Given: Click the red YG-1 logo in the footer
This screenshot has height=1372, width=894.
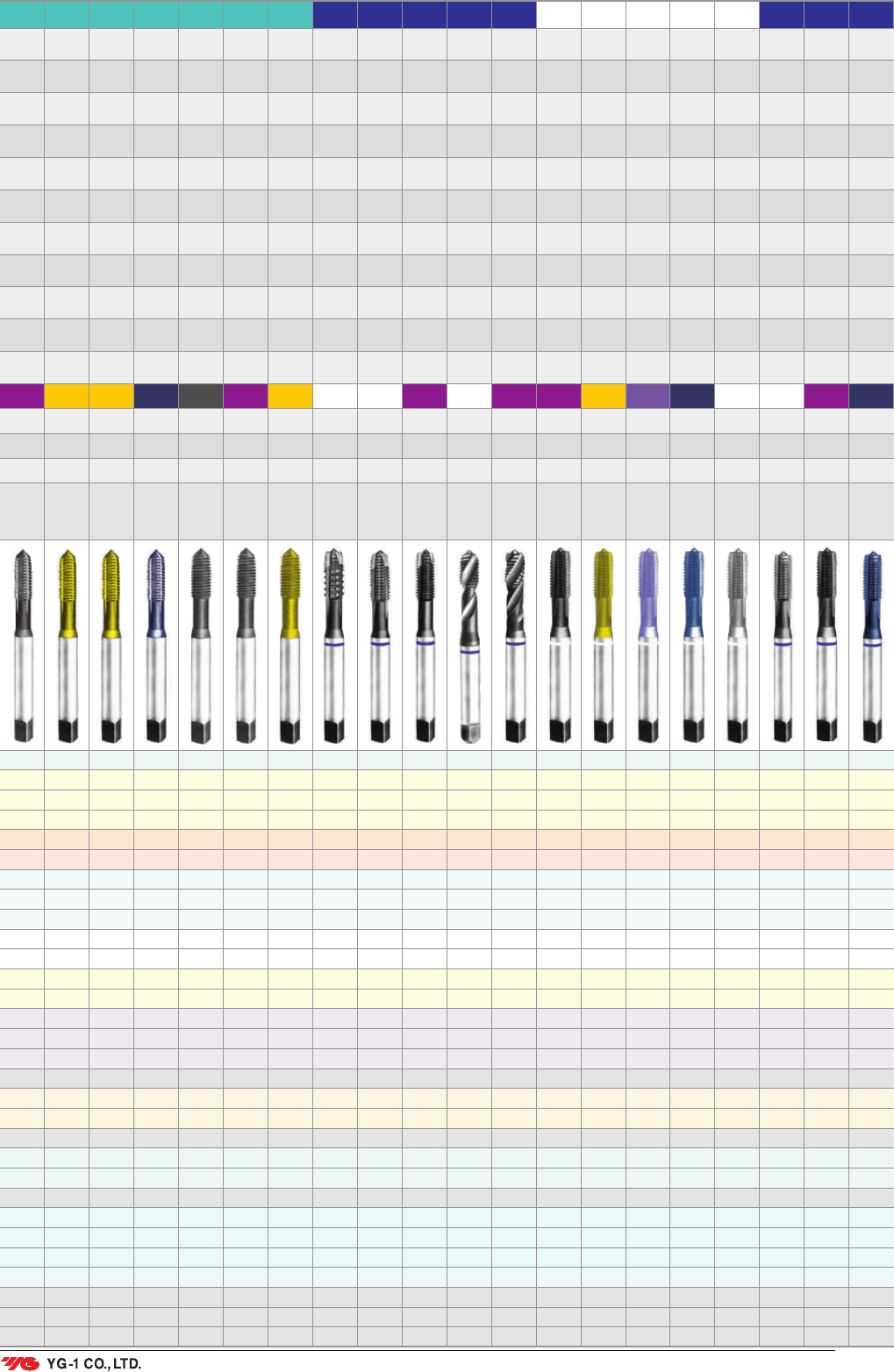Looking at the screenshot, I should tap(20, 1363).
